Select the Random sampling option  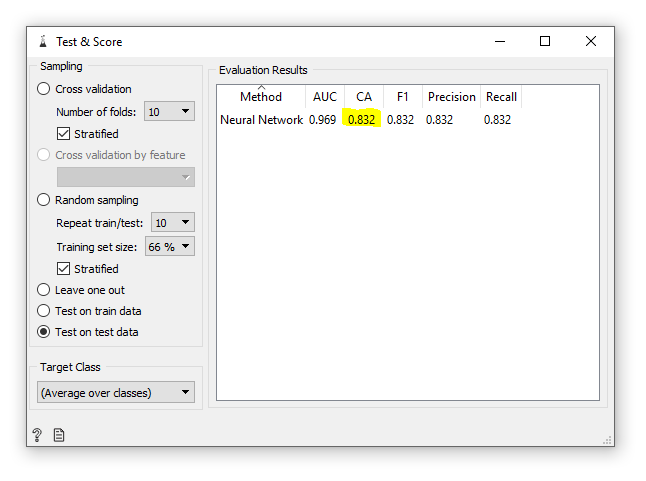click(44, 200)
